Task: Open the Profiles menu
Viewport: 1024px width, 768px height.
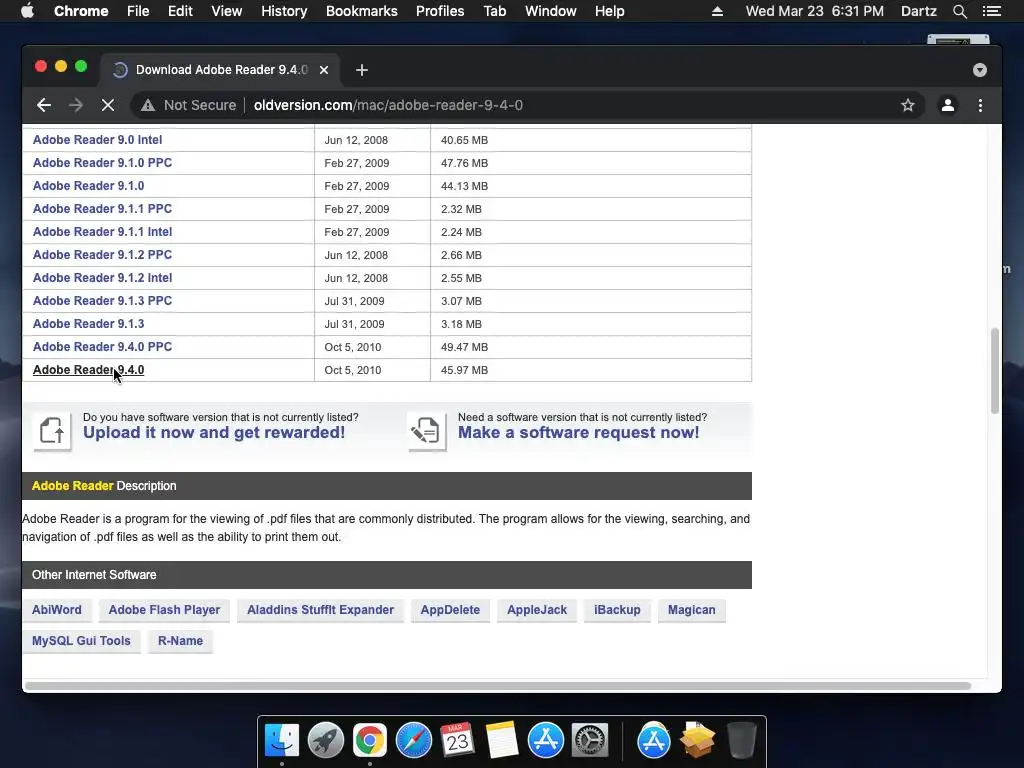Action: [440, 11]
